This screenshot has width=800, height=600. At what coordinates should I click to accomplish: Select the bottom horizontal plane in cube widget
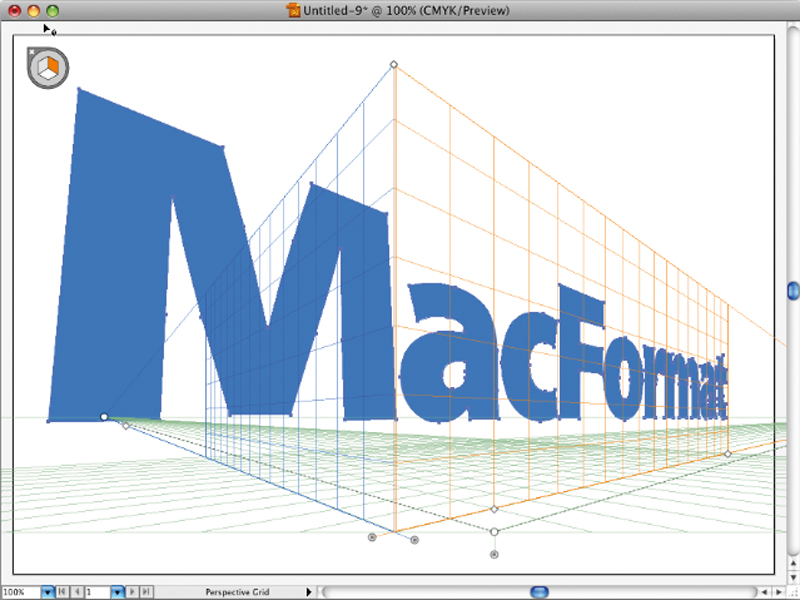pos(49,74)
